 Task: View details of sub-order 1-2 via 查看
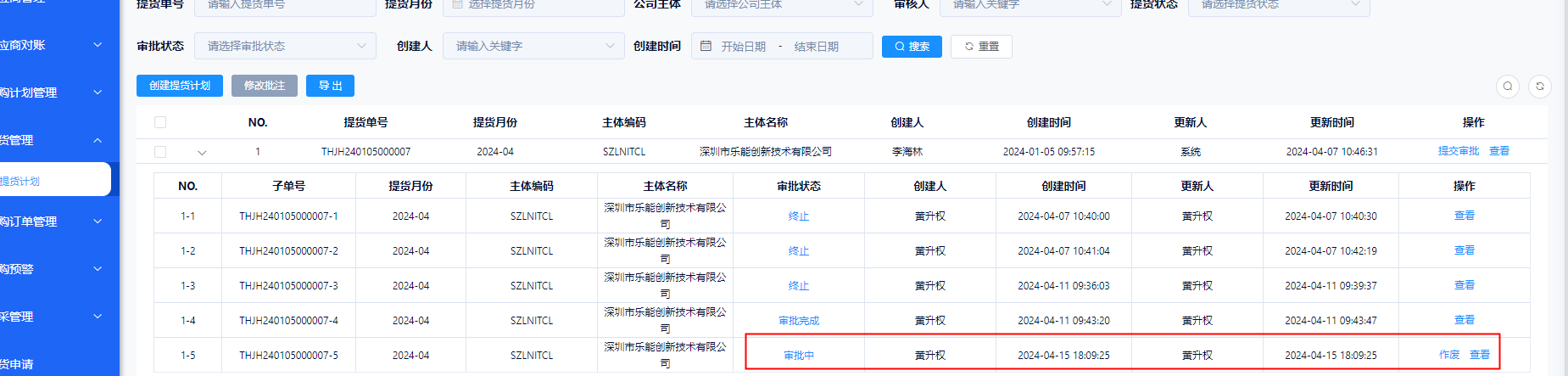(1465, 250)
